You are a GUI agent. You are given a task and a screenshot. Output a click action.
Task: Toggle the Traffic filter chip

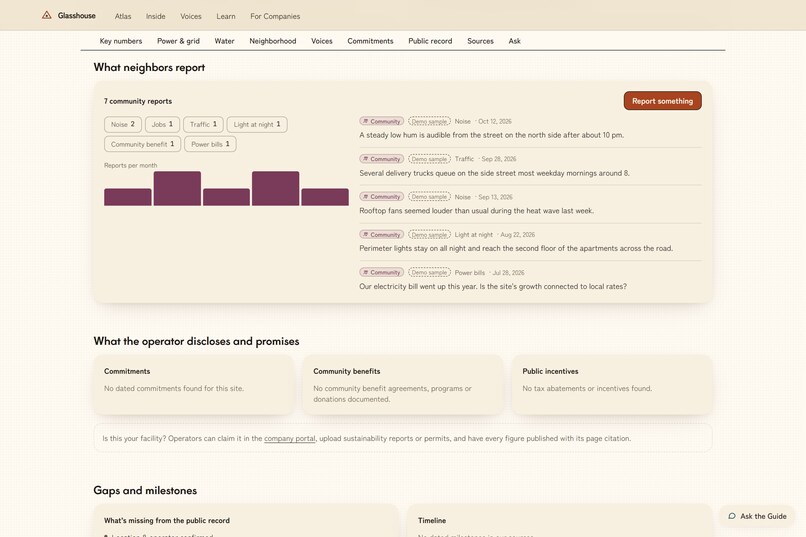coord(204,124)
